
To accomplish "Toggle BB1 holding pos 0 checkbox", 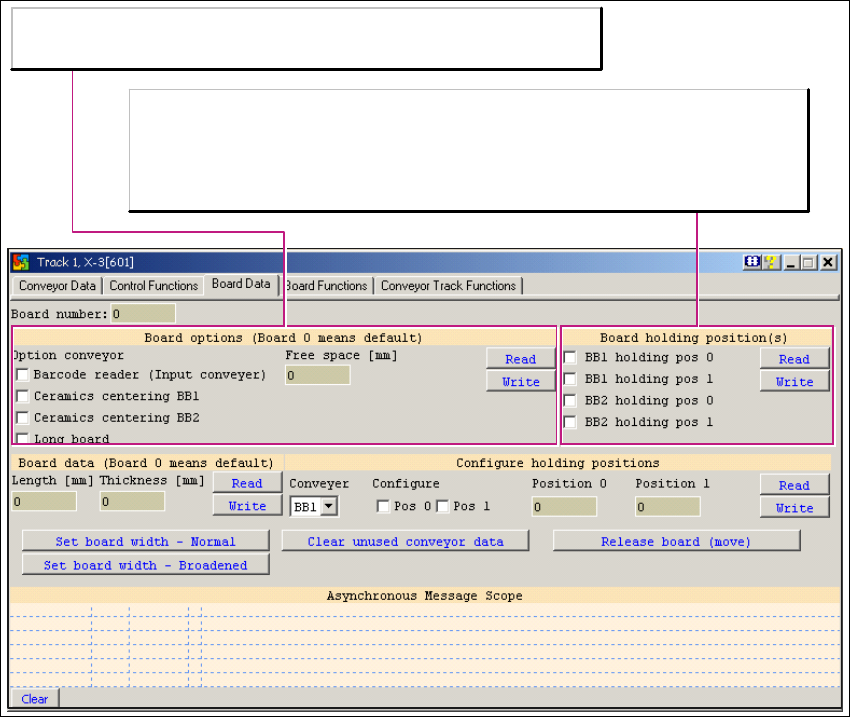I will (x=570, y=357).
